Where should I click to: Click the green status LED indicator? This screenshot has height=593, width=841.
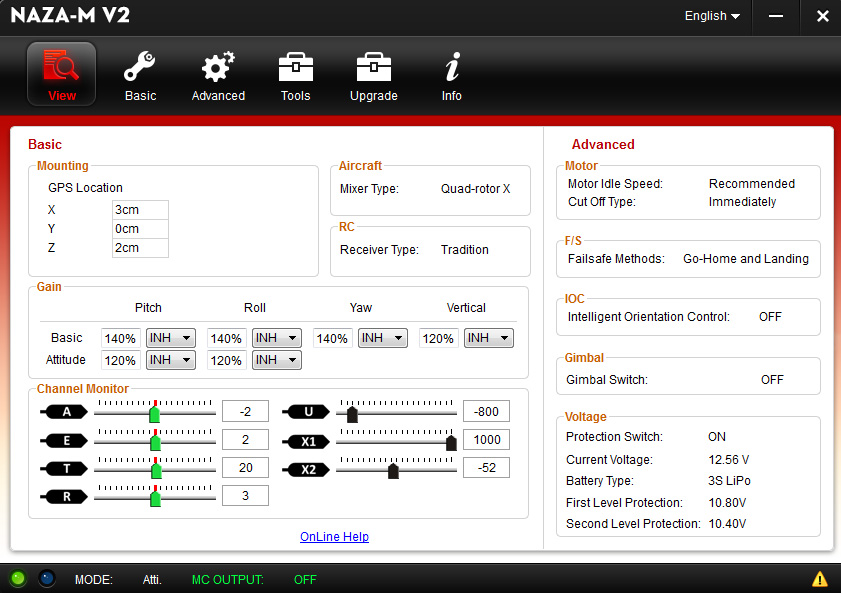(18, 578)
